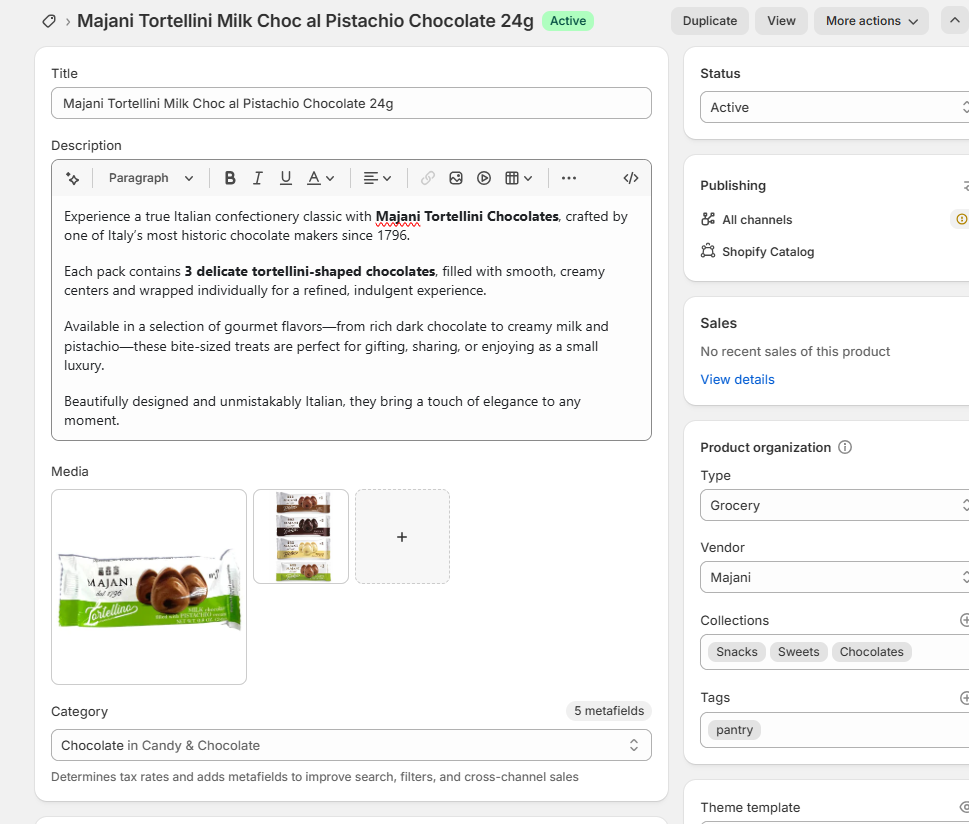
Task: Open the Type combo box showing Grocery
Action: (x=834, y=506)
